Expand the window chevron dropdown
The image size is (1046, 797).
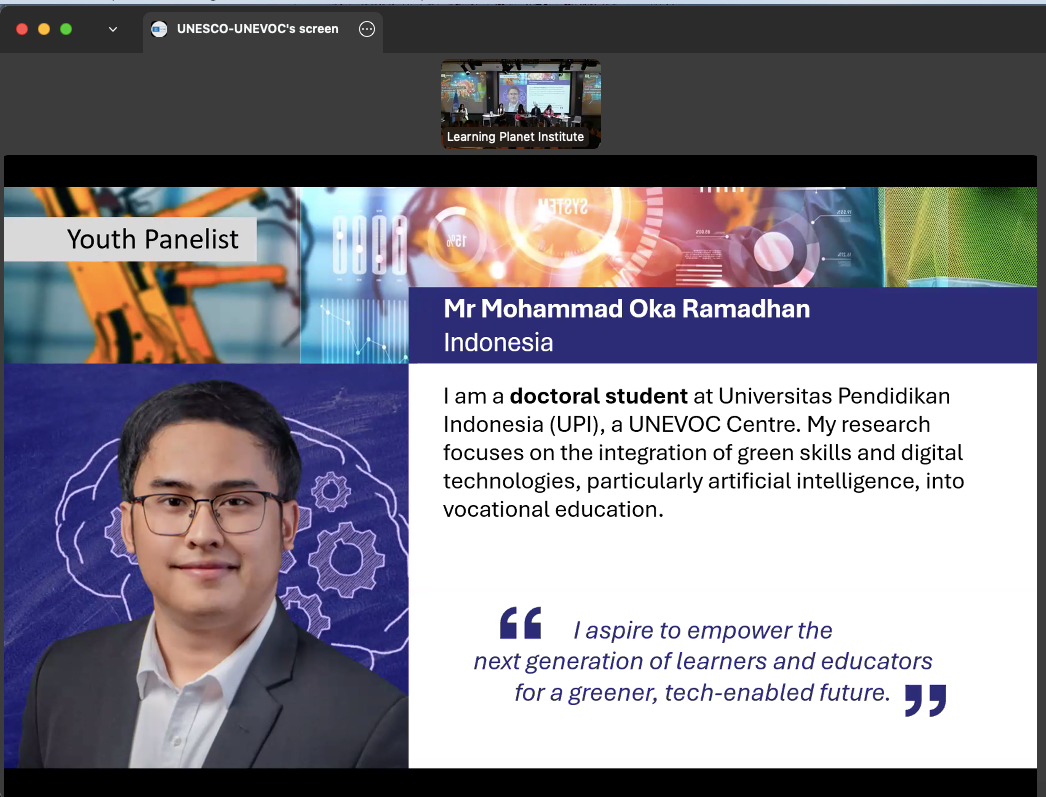(x=113, y=29)
